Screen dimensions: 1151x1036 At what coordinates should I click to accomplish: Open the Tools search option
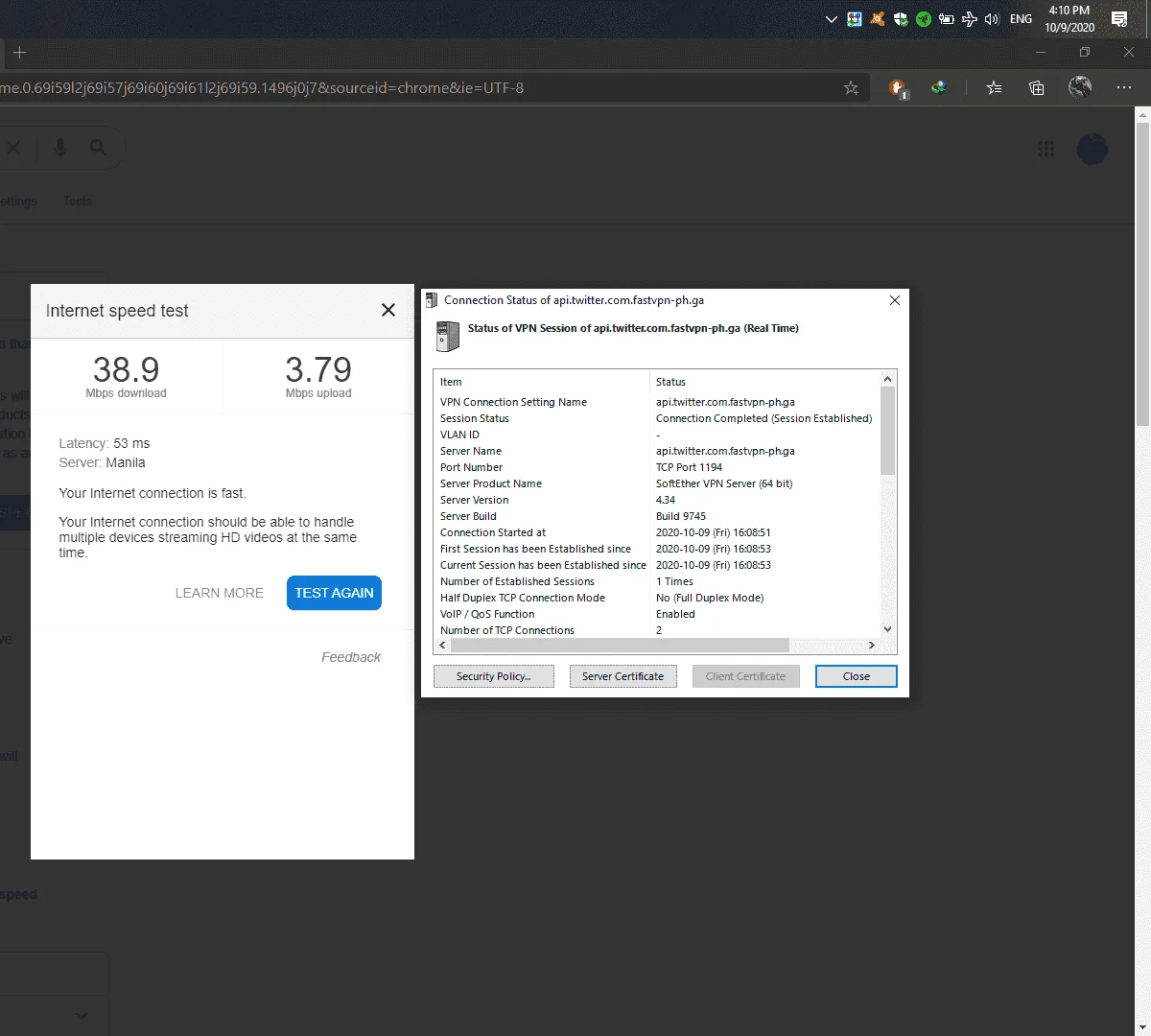(78, 201)
